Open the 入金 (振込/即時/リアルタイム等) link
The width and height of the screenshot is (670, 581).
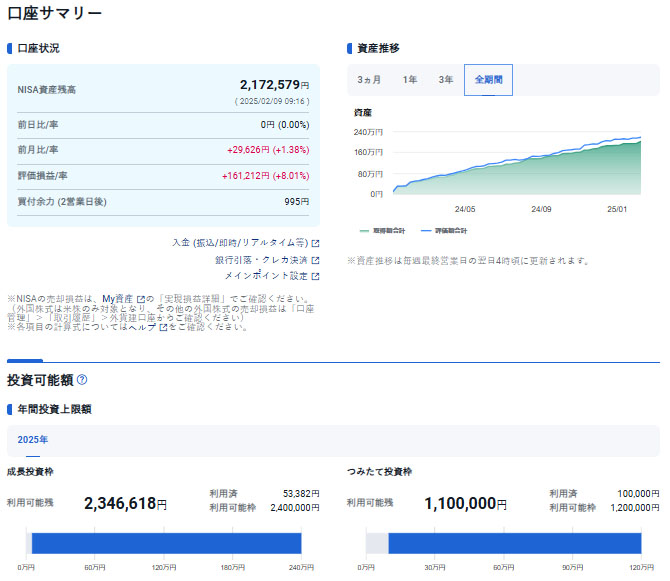click(x=239, y=243)
